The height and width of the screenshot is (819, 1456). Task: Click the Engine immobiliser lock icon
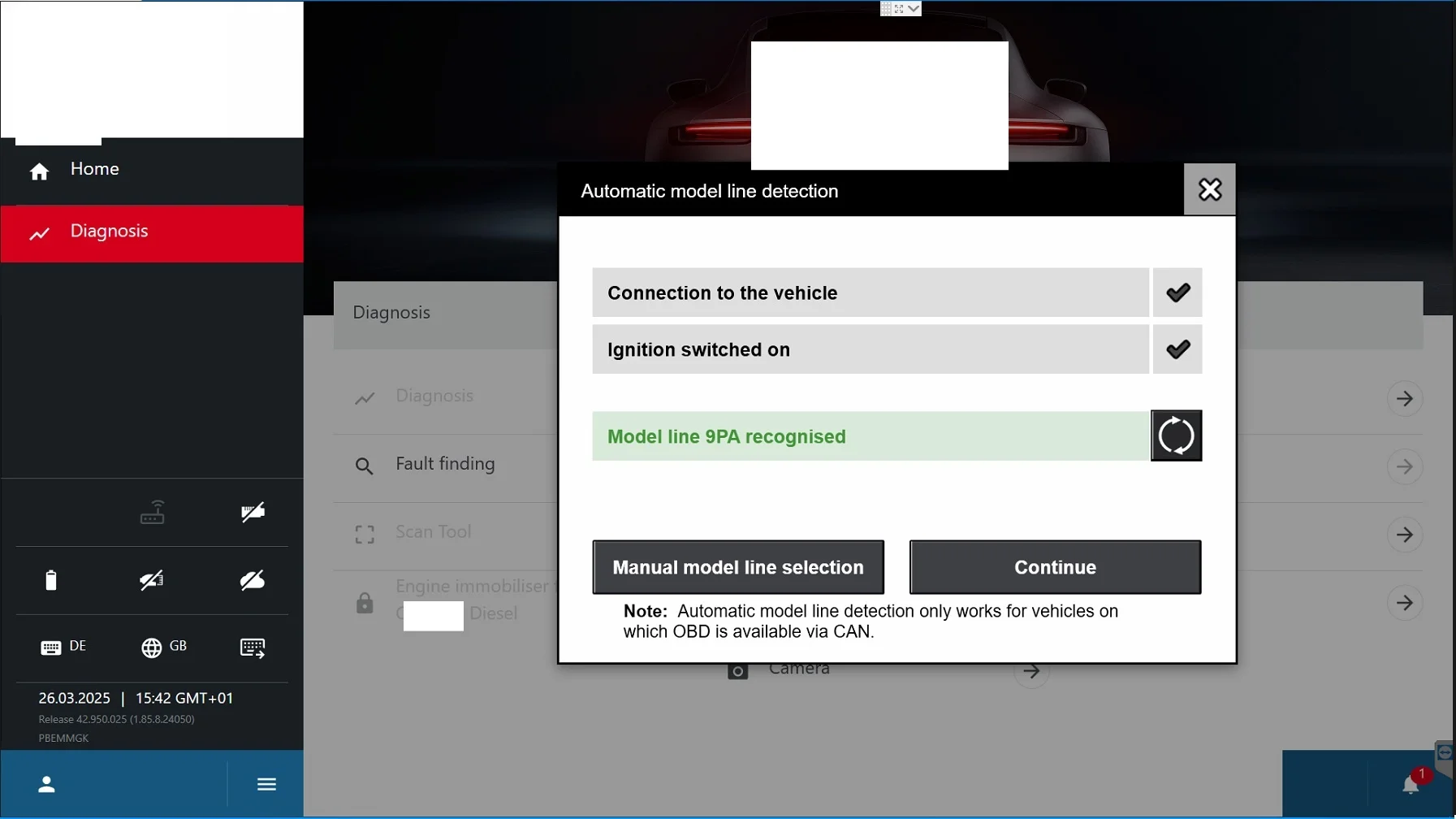pos(365,603)
